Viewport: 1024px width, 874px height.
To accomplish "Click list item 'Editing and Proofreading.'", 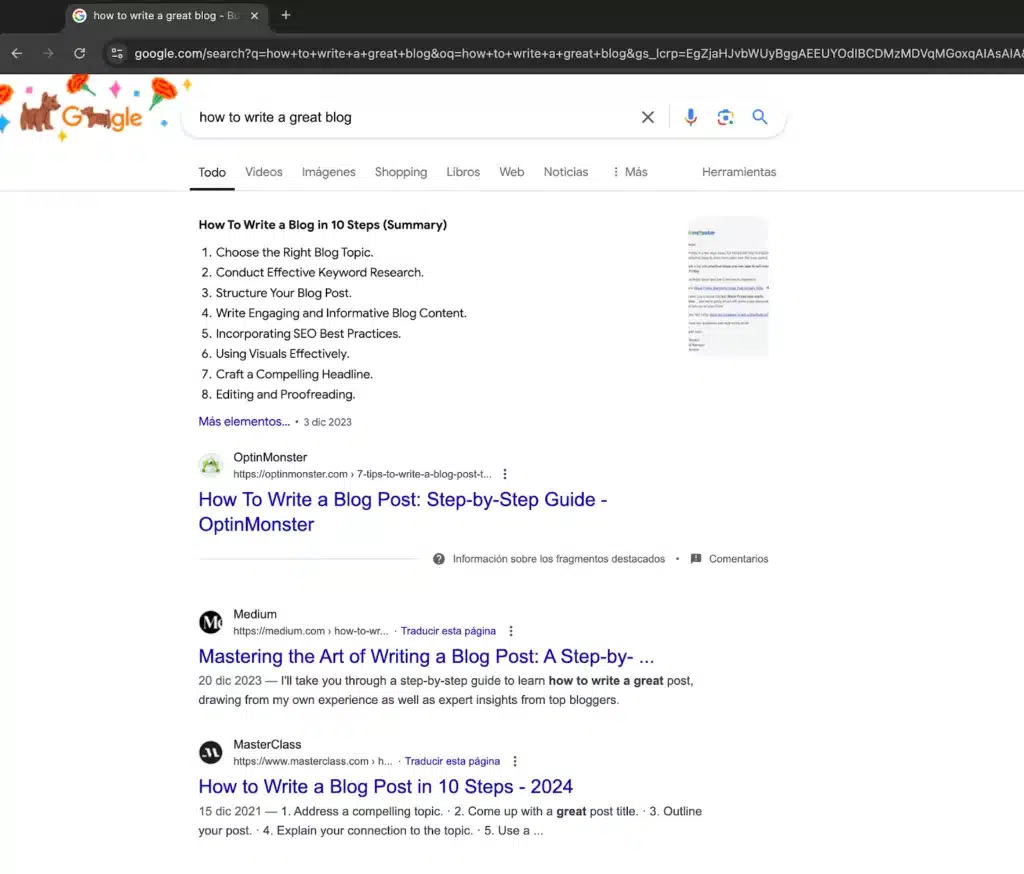I will coord(285,395).
